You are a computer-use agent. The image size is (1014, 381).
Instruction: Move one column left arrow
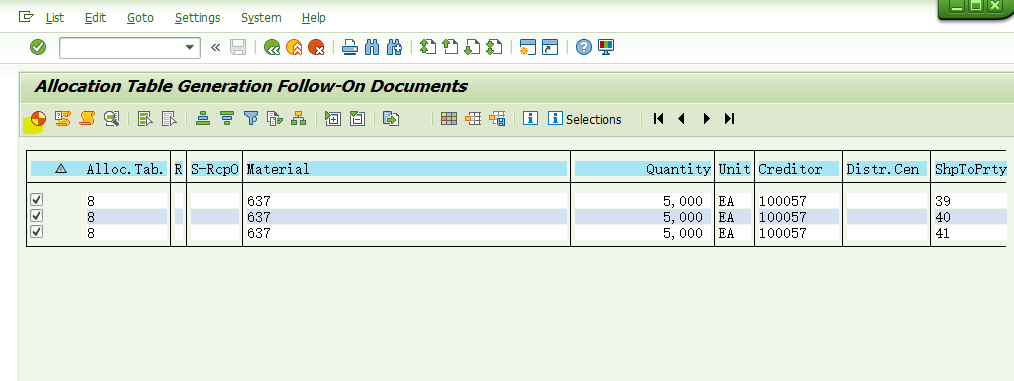(x=681, y=118)
